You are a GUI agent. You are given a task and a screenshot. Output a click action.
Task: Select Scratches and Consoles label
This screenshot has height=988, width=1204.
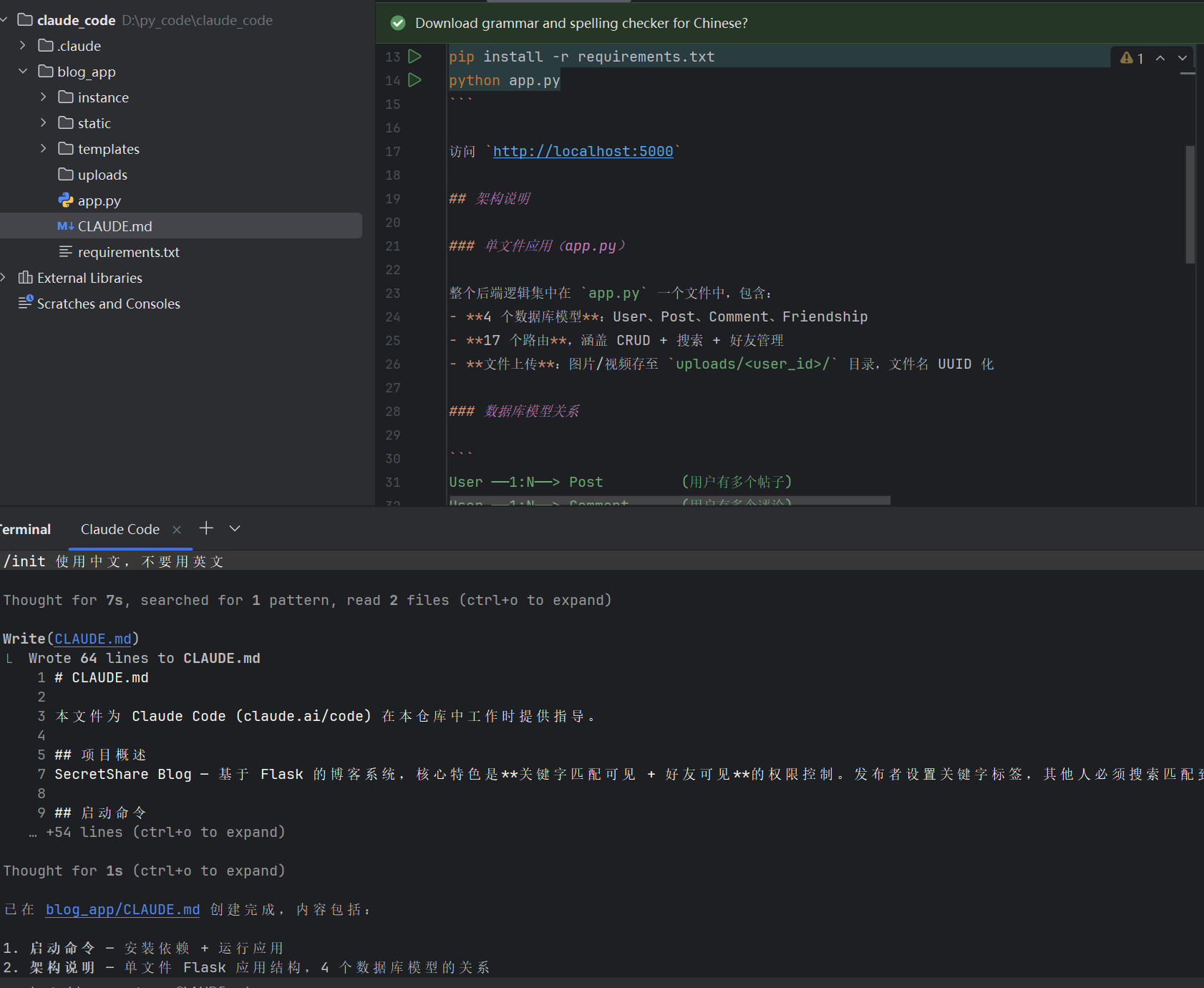point(109,304)
